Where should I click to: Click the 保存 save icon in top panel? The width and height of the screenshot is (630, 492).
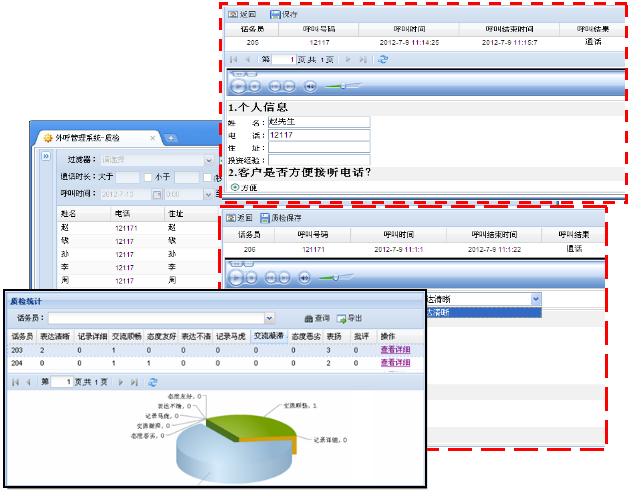275,15
